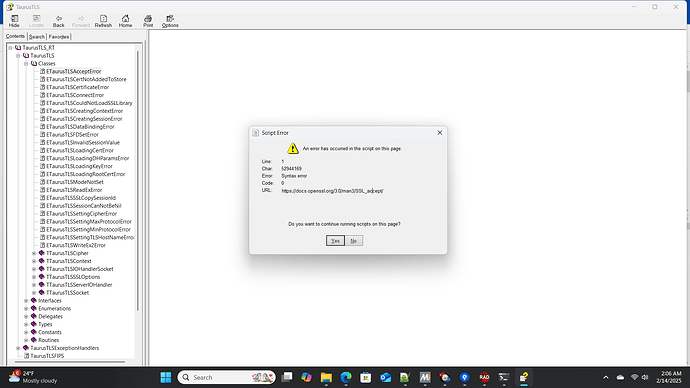Refresh the help page
Screen dimensions: 690x388
coord(103,21)
